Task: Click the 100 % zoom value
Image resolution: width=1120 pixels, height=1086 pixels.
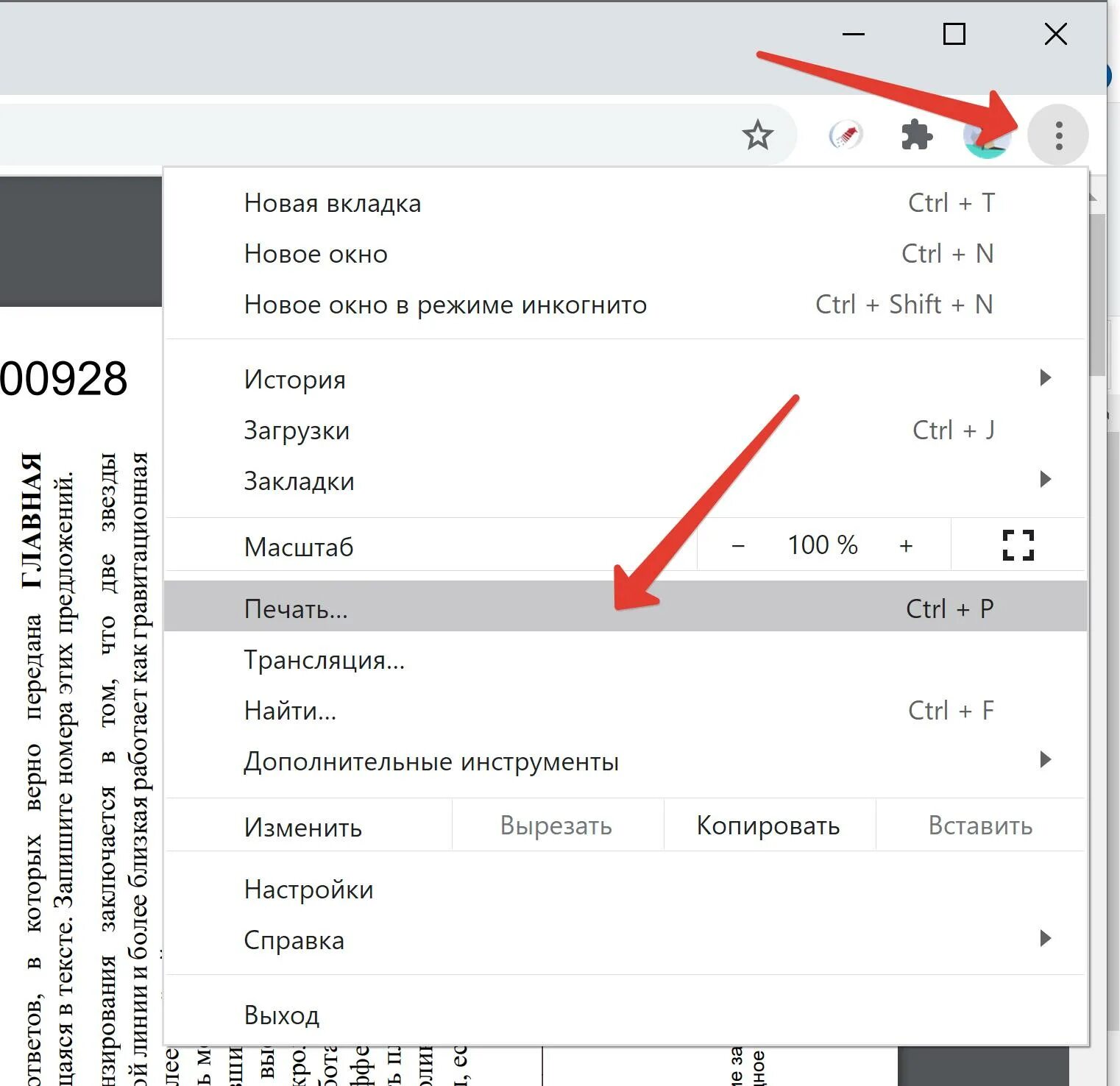Action: [x=822, y=545]
